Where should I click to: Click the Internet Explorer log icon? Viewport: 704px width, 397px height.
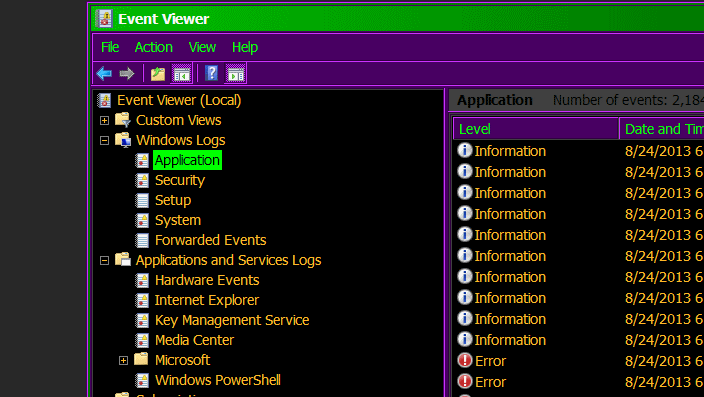tap(142, 300)
